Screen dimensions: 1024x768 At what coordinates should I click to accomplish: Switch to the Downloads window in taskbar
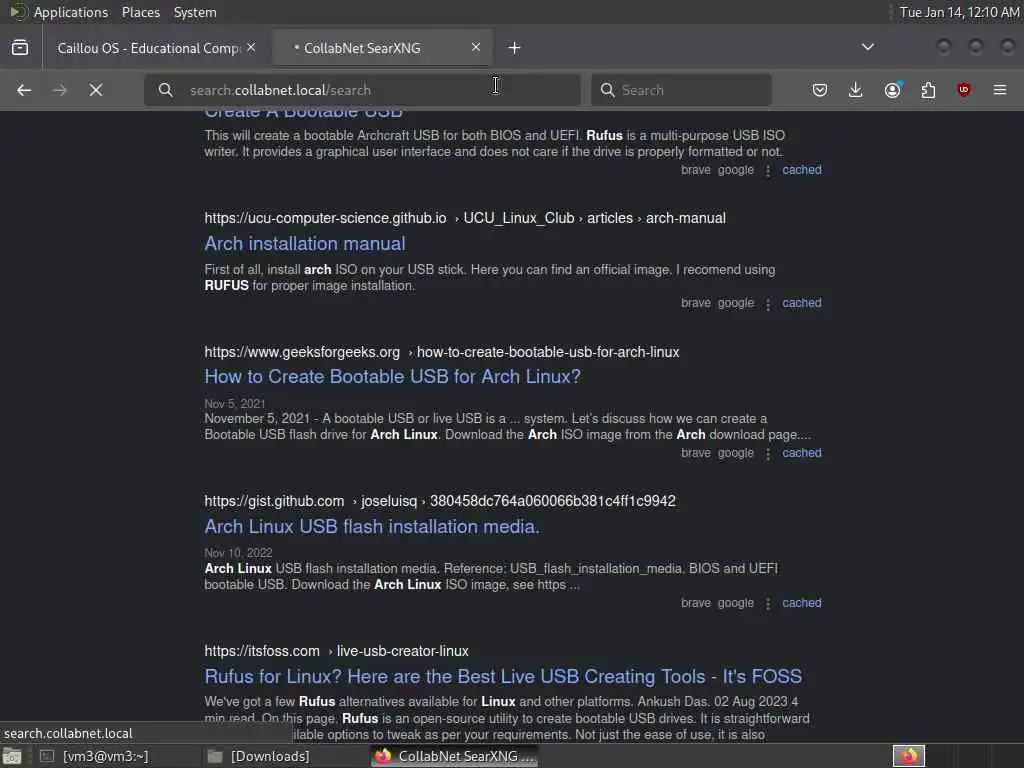coord(270,756)
